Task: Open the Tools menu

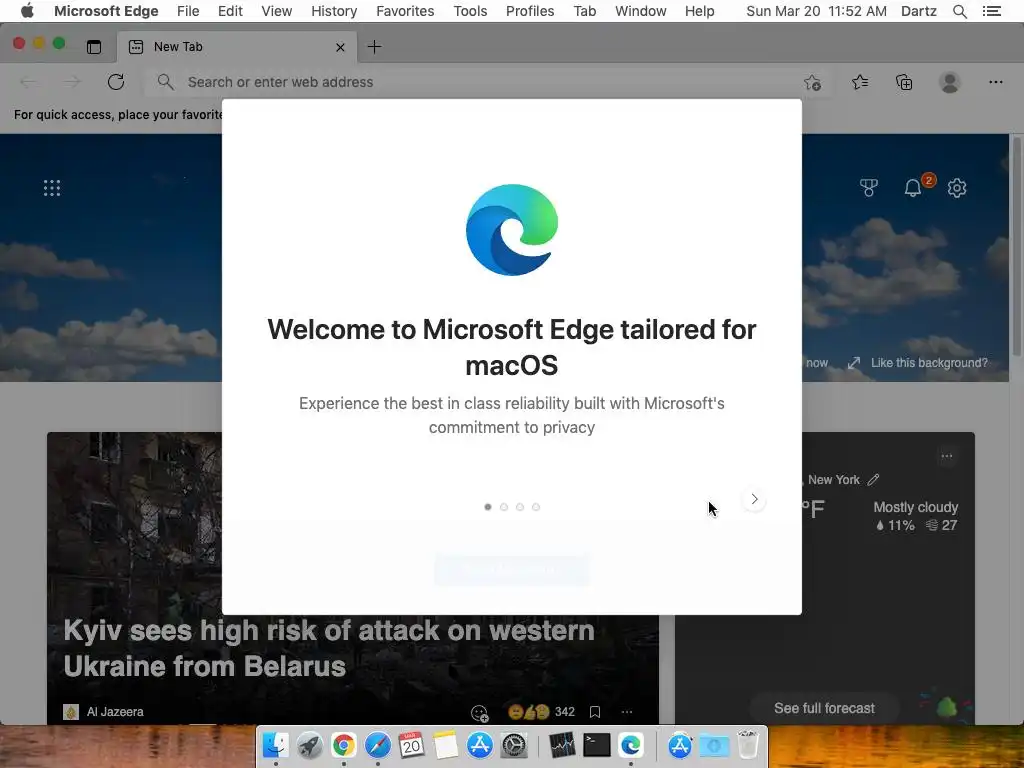Action: (x=470, y=11)
